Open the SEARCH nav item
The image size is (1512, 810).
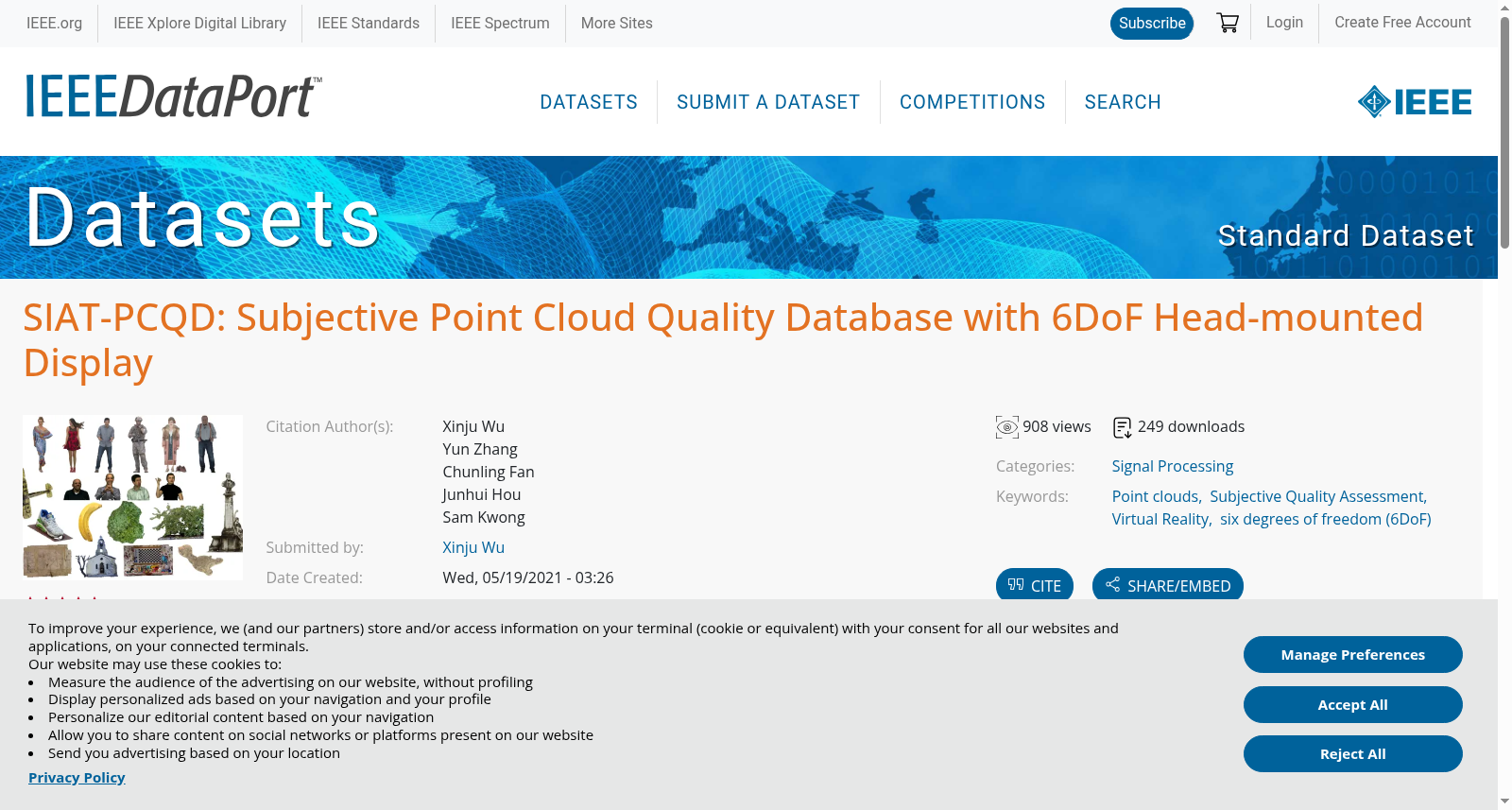[x=1123, y=102]
